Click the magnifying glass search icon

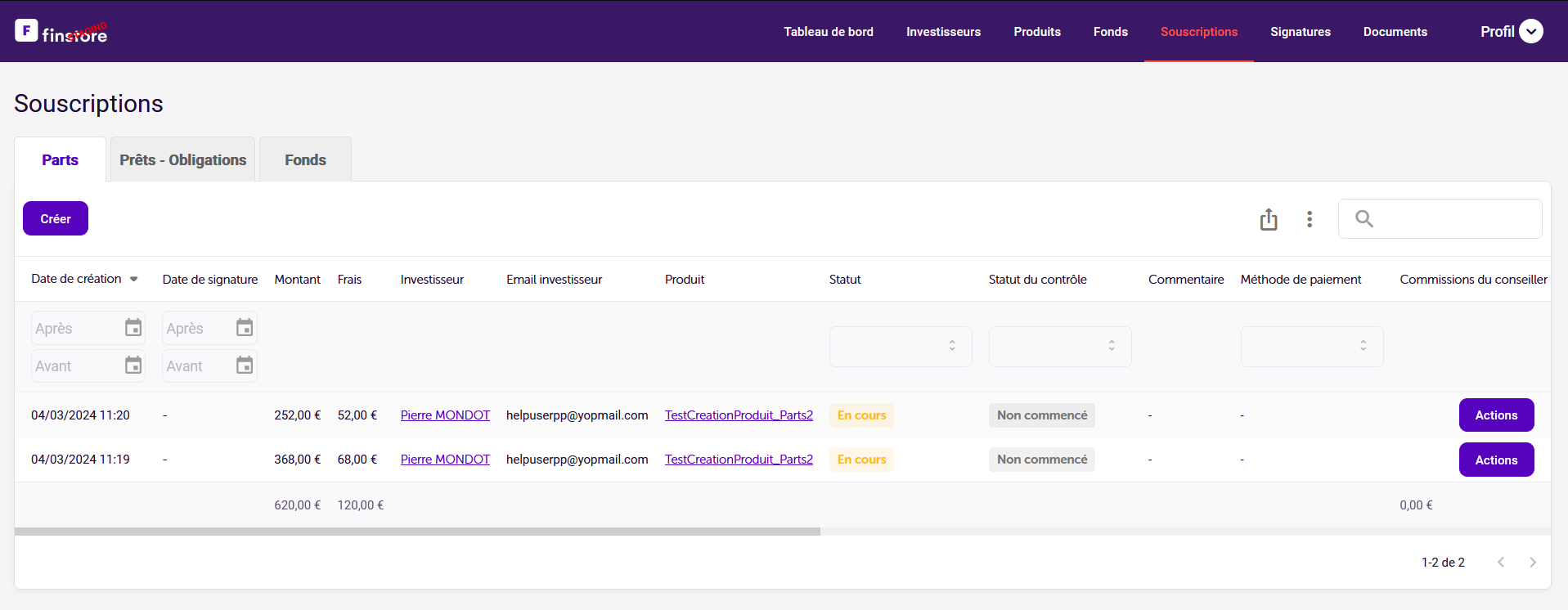pyautogui.click(x=1364, y=219)
